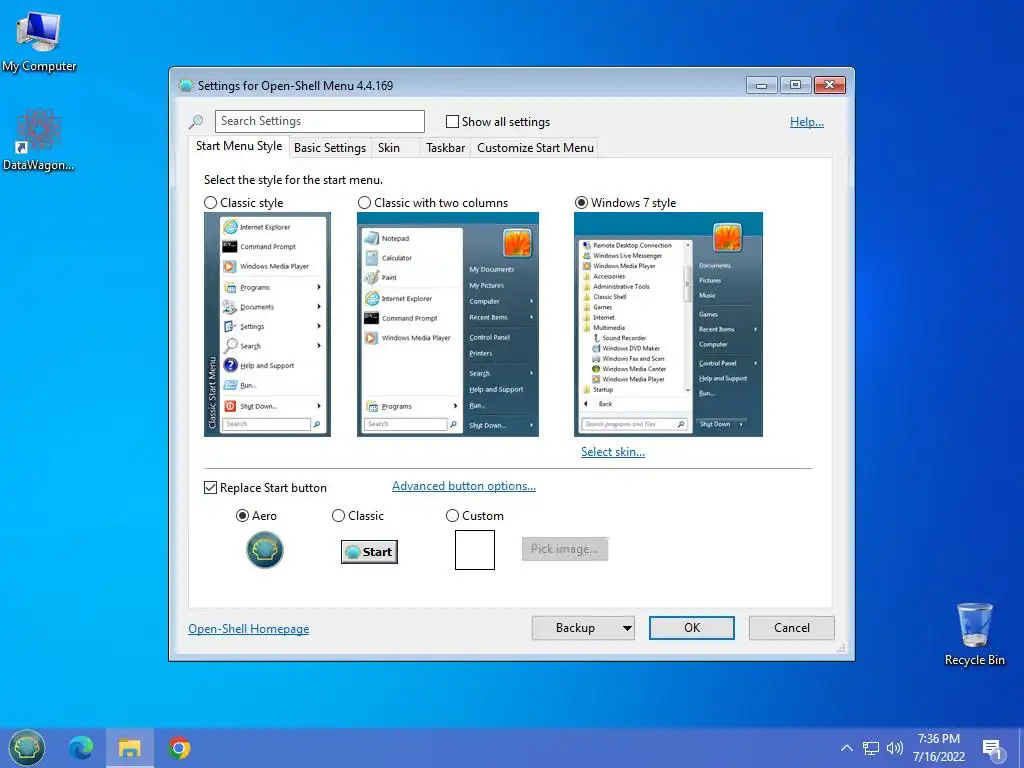This screenshot has width=1024, height=768.
Task: Click the shell icon in settings title bar
Action: (186, 86)
